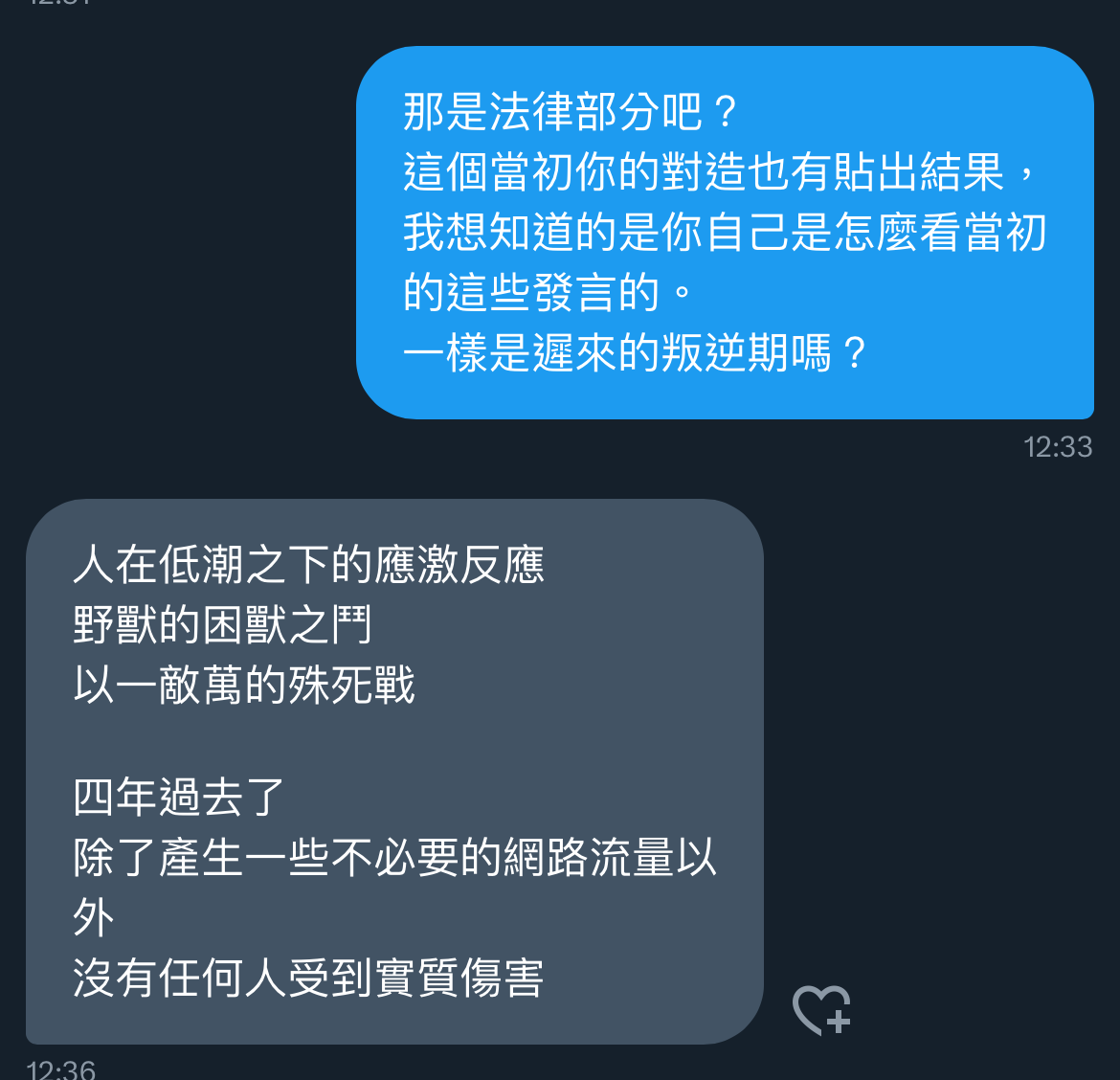The image size is (1120, 1080).
Task: Click the line '沒有任何人受到實質傷害'
Action: click(308, 978)
